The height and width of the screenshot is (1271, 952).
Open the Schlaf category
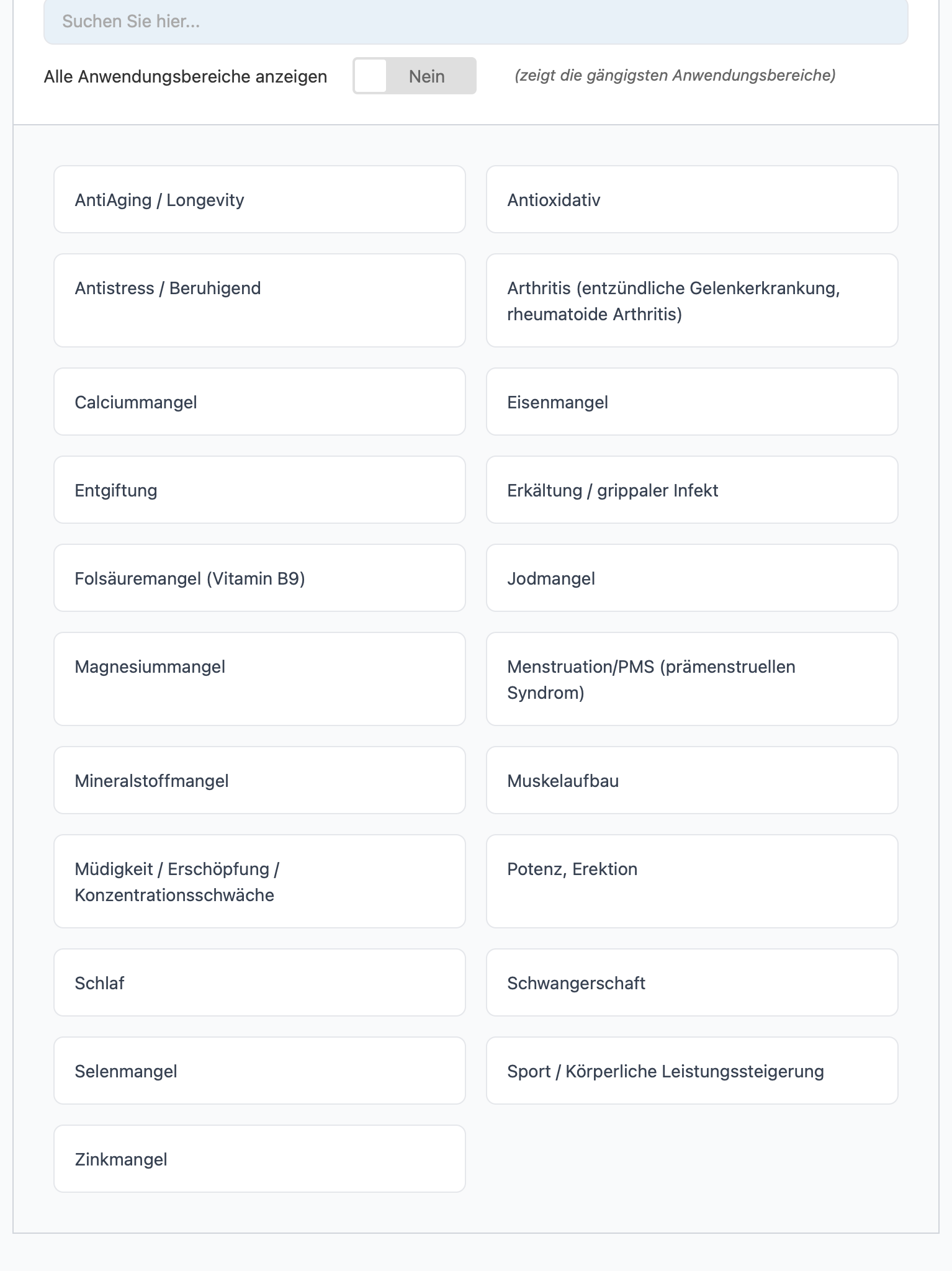pyautogui.click(x=259, y=982)
